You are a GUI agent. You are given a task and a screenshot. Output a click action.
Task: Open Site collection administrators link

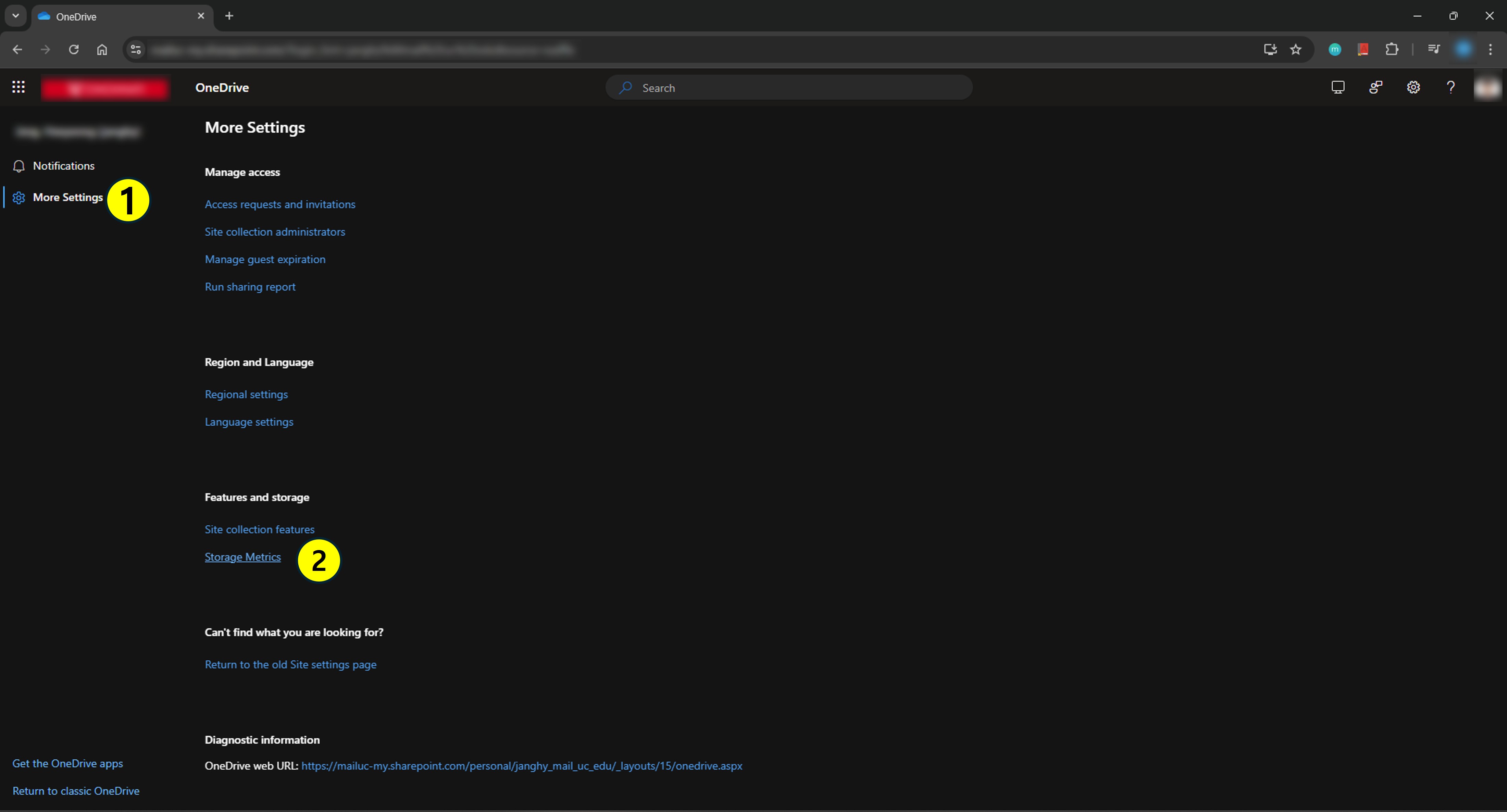pyautogui.click(x=274, y=232)
